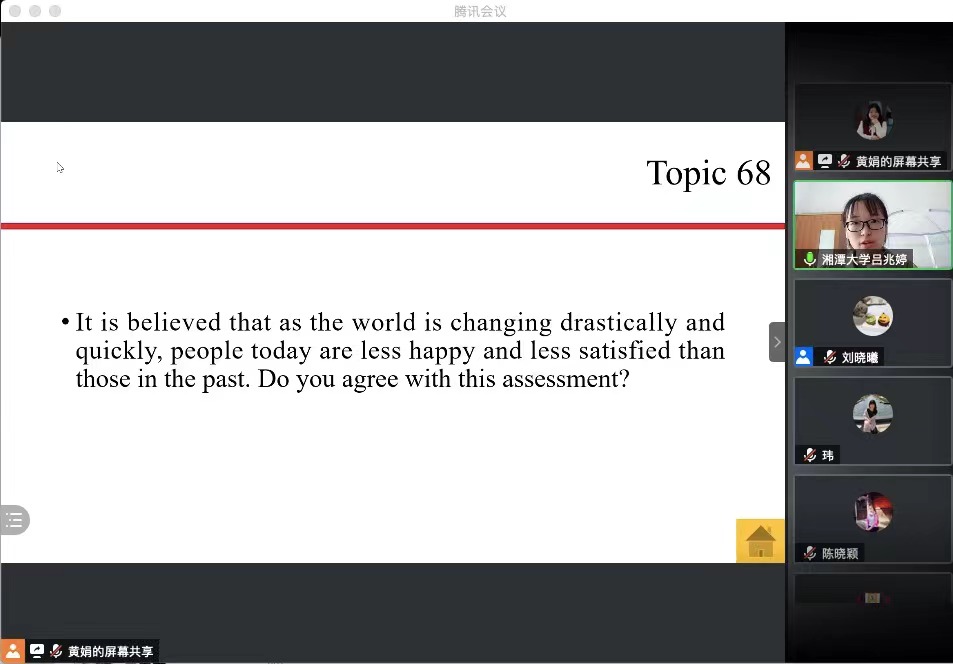The height and width of the screenshot is (664, 953).
Task: Open the slide list menu icon
Action: coord(14,520)
